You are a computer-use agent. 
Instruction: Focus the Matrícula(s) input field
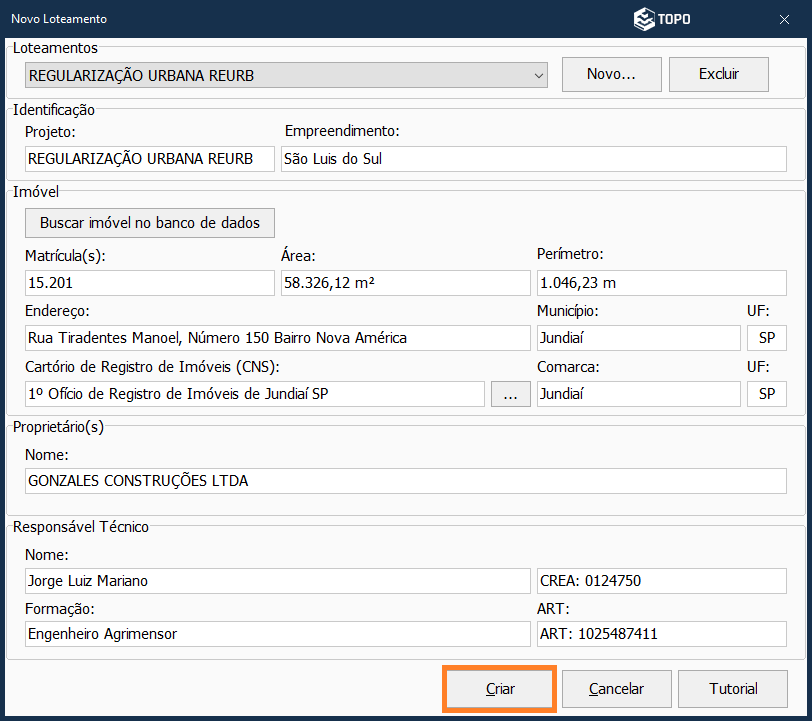[x=149, y=283]
